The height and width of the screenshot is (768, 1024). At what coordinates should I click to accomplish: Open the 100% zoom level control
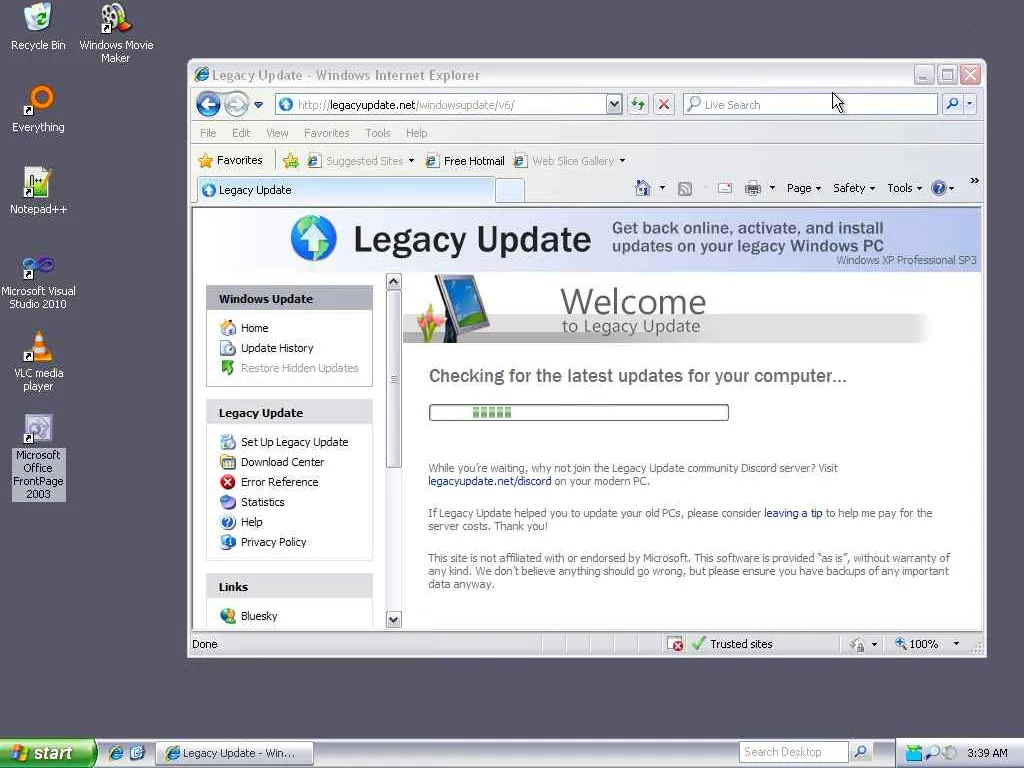tap(925, 644)
